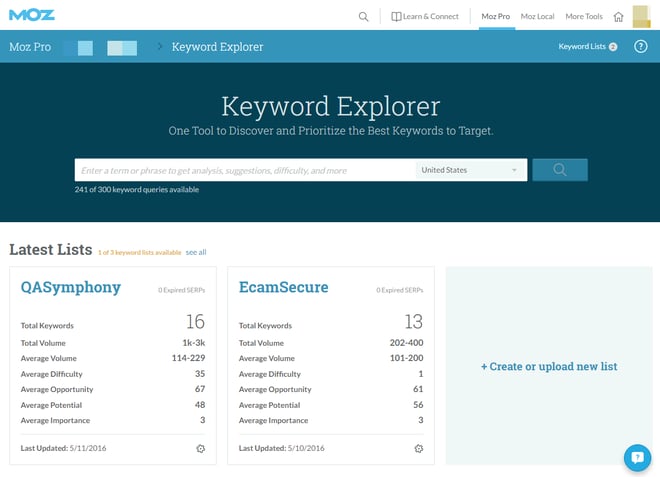Open the chat help bubble
660x477 pixels.
coord(637,457)
